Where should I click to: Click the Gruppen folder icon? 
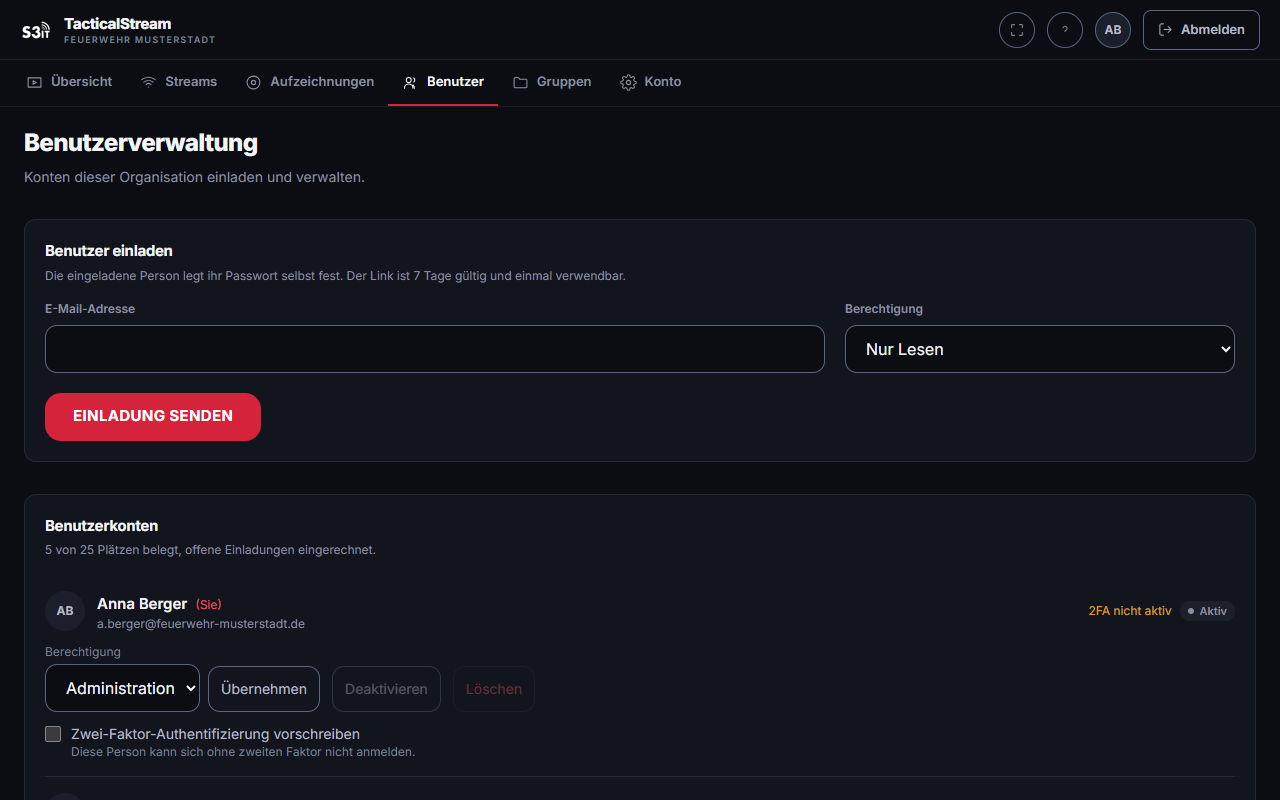(x=520, y=82)
